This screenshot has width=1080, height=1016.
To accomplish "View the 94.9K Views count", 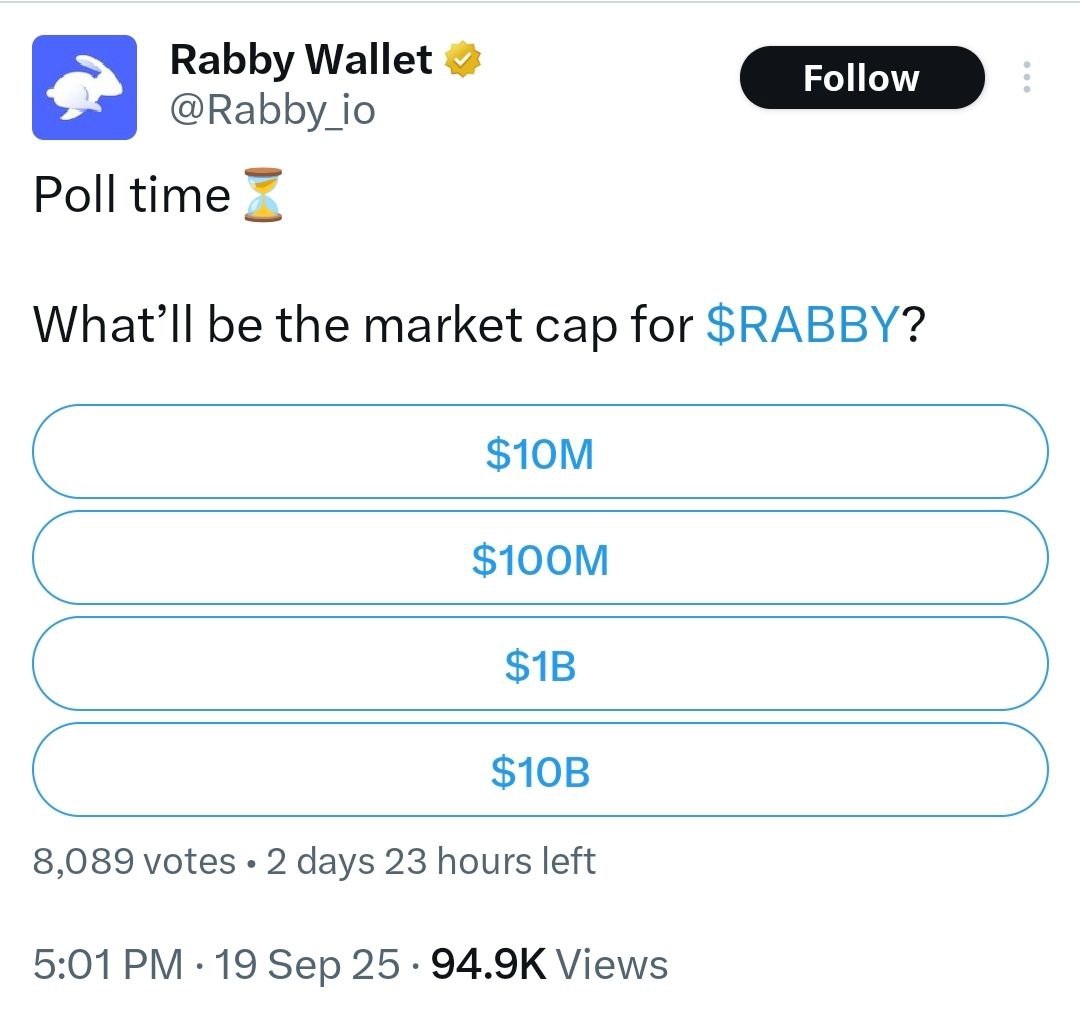I will [550, 964].
